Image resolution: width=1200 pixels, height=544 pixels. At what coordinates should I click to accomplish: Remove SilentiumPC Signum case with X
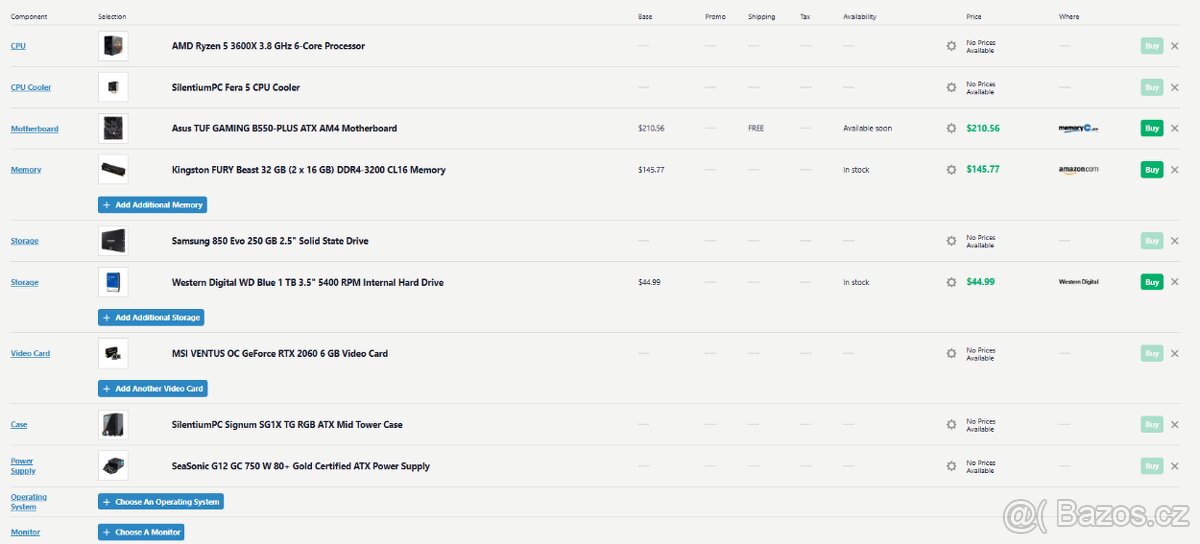click(x=1175, y=424)
